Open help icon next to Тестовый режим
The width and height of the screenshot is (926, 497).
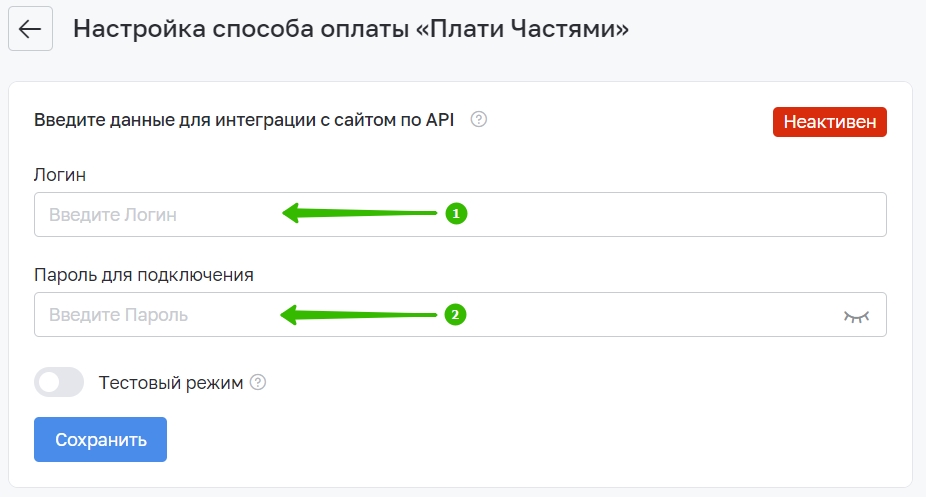[258, 382]
